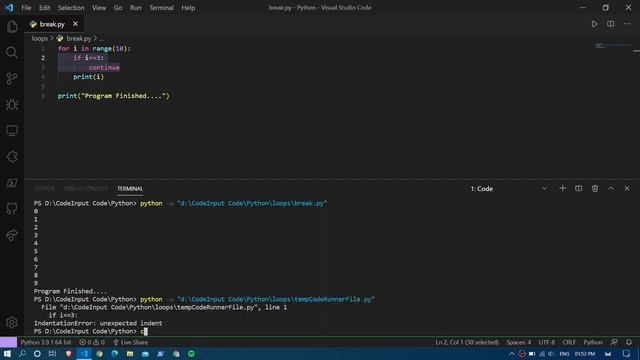Open the File menu
Image resolution: width=640 pixels, height=360 pixels.
pos(26,8)
